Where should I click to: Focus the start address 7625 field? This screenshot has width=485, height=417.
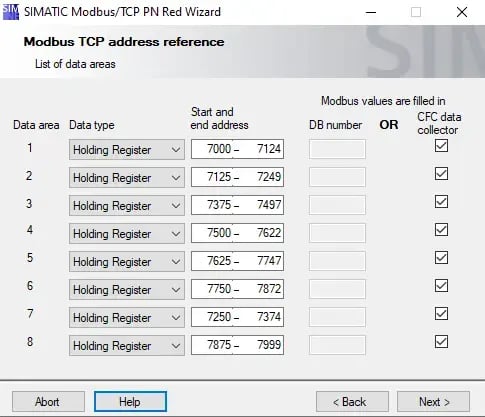(212, 261)
